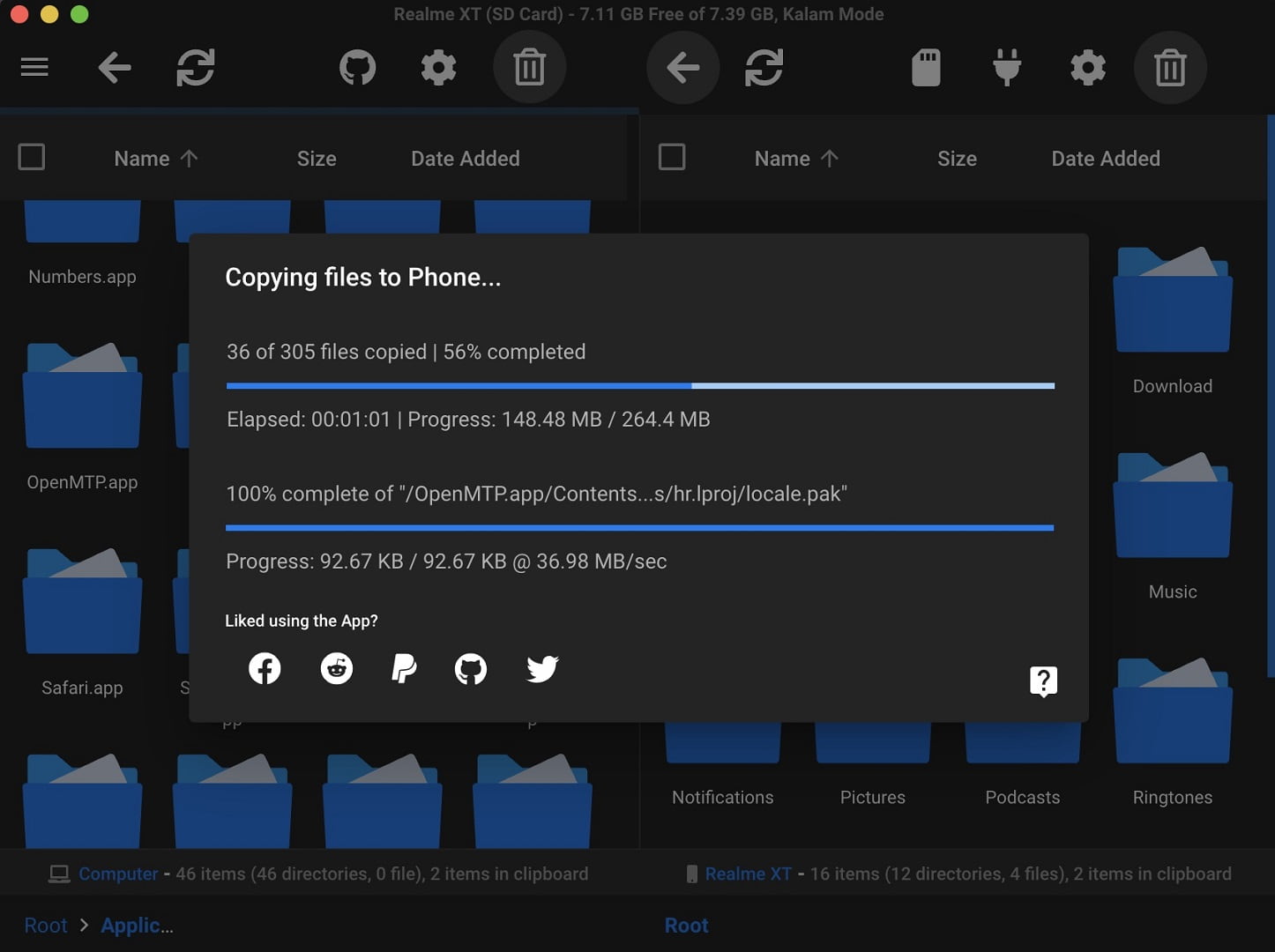Select the SD card storage icon
The image size is (1275, 952).
point(926,67)
